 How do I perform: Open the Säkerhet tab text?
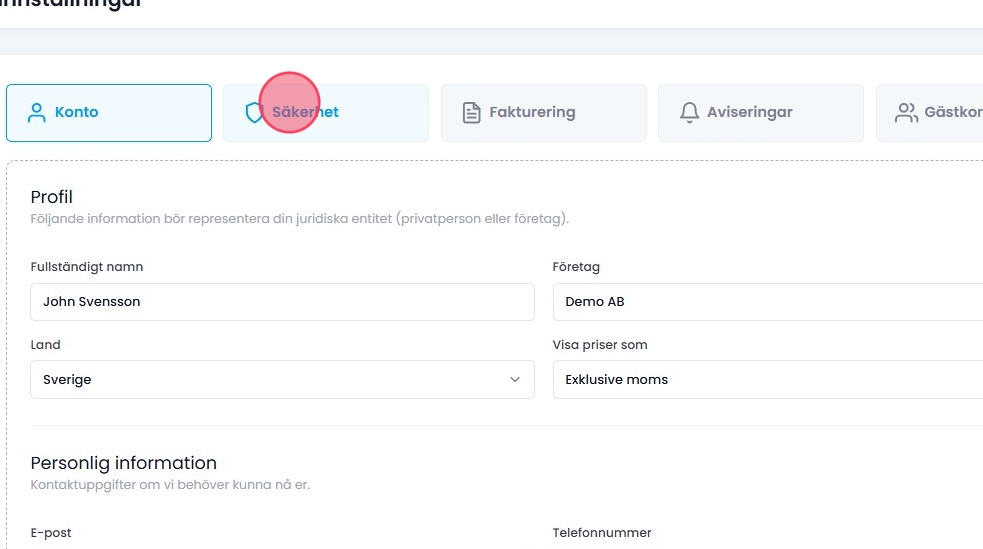click(306, 113)
